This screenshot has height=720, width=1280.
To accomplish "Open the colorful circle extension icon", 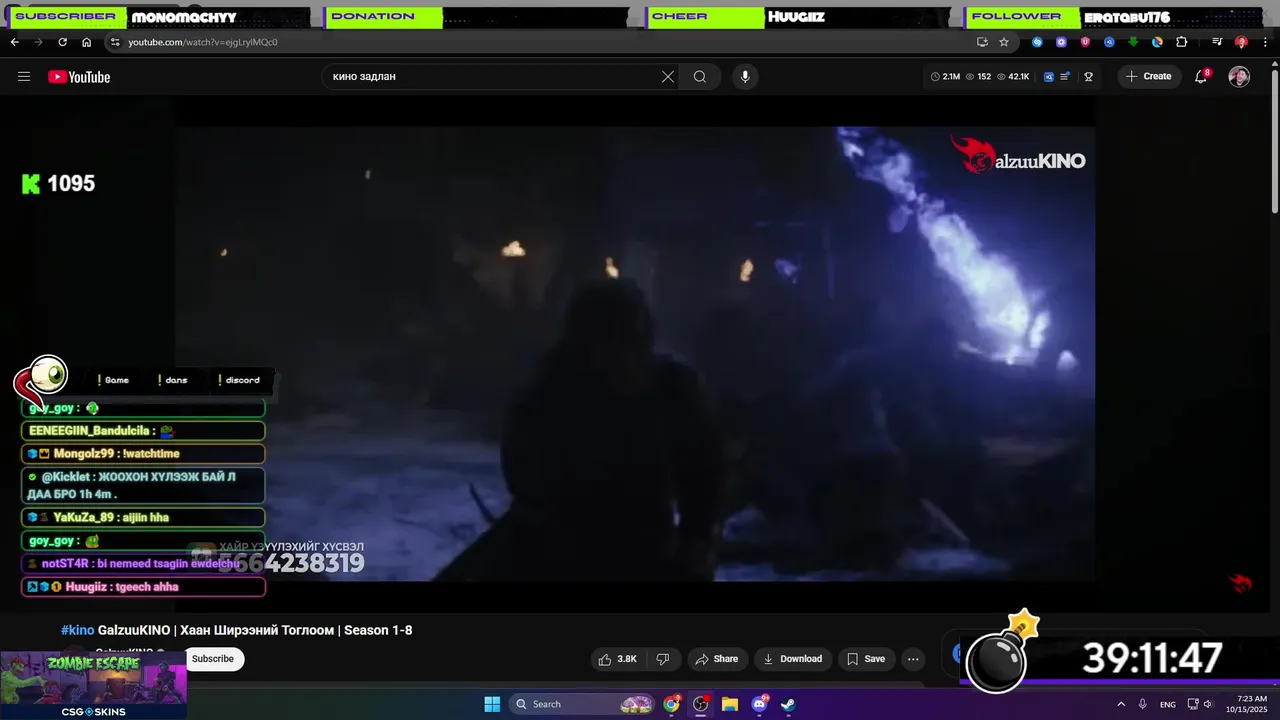I will [x=1157, y=42].
